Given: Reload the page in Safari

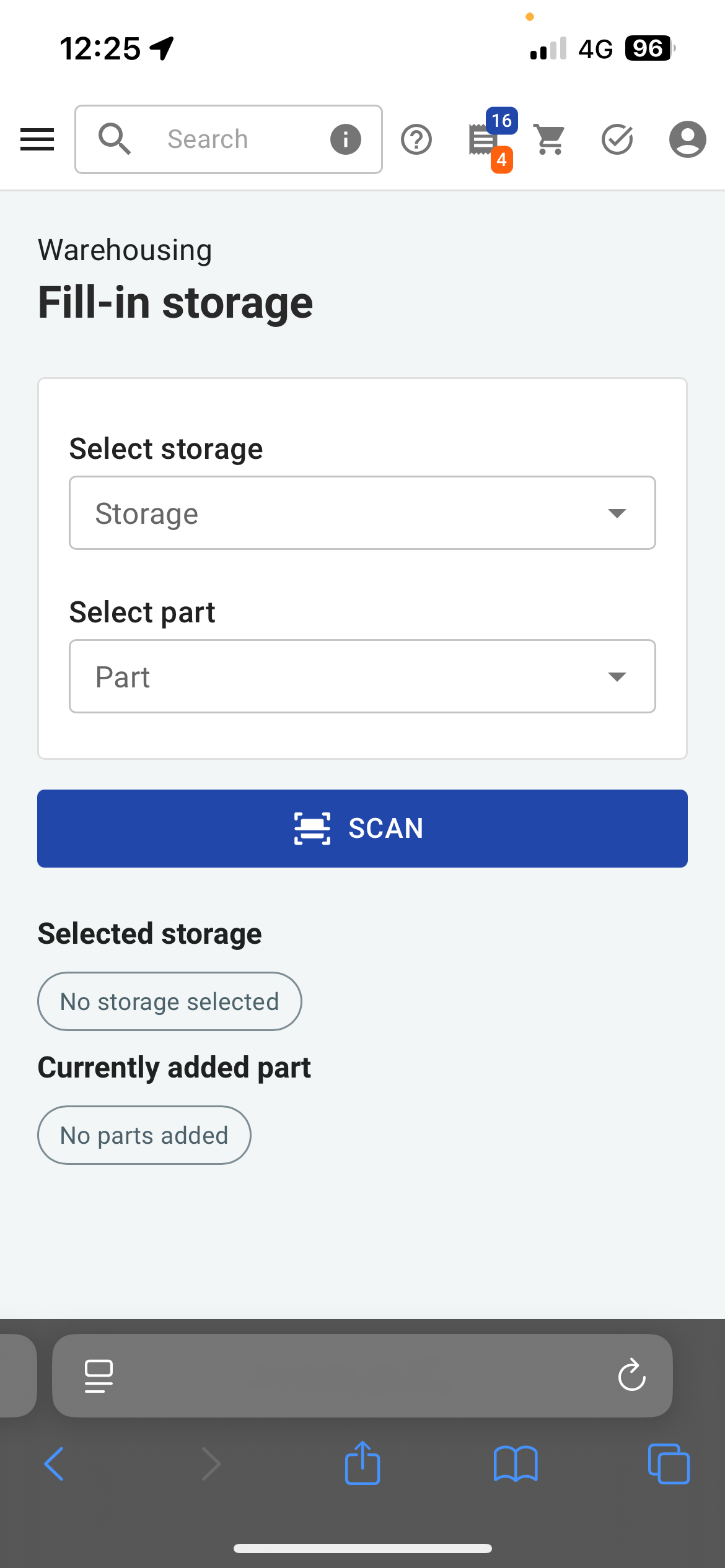Looking at the screenshot, I should [631, 1375].
